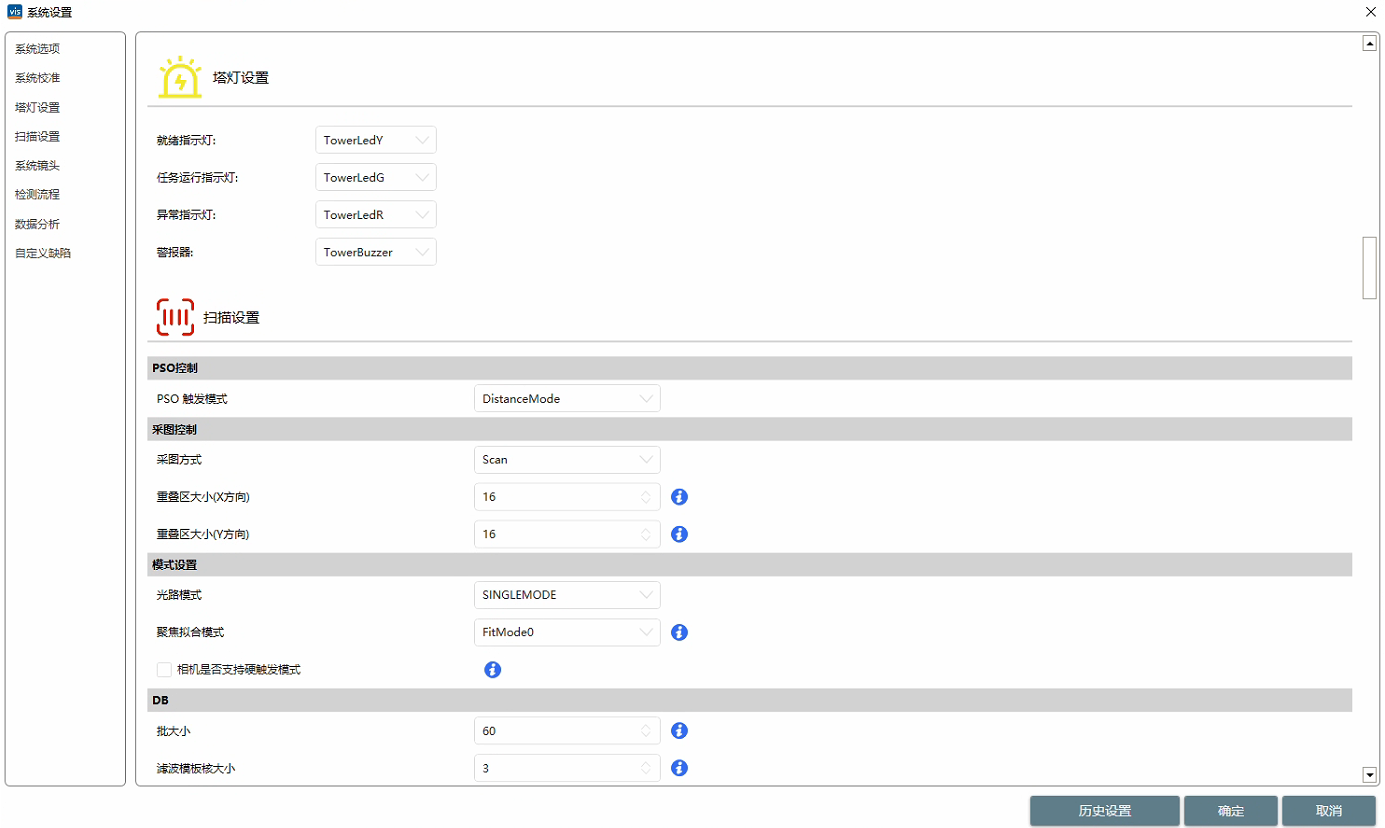Click the vertical scrollbar thumb
This screenshot has width=1385, height=828.
(1369, 267)
